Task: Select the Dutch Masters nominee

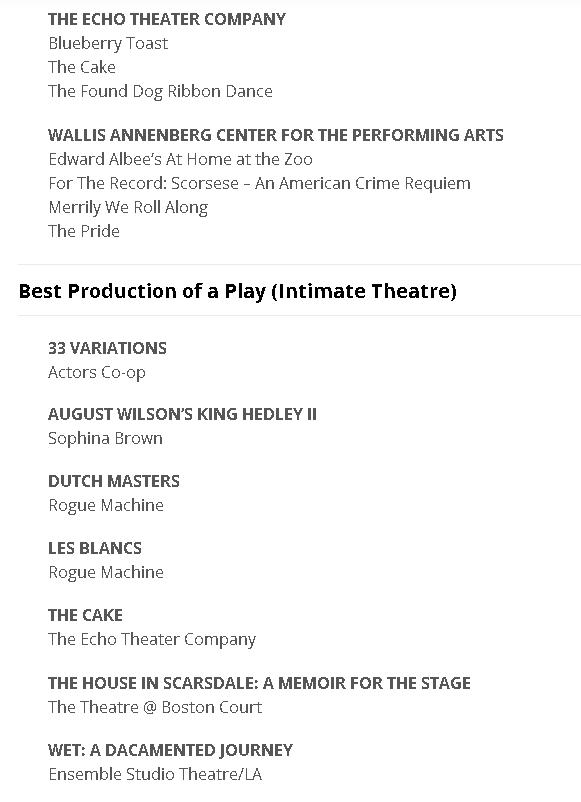Action: (114, 481)
